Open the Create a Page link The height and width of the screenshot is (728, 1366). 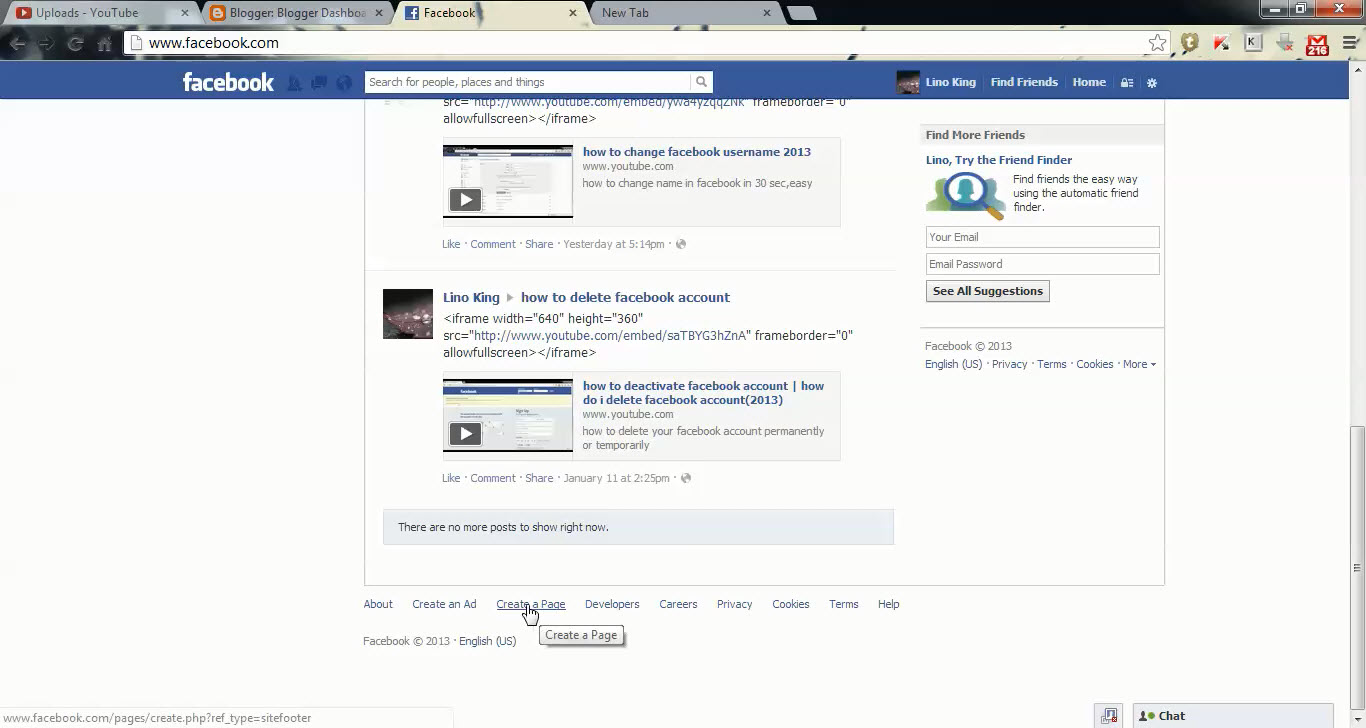(x=531, y=603)
